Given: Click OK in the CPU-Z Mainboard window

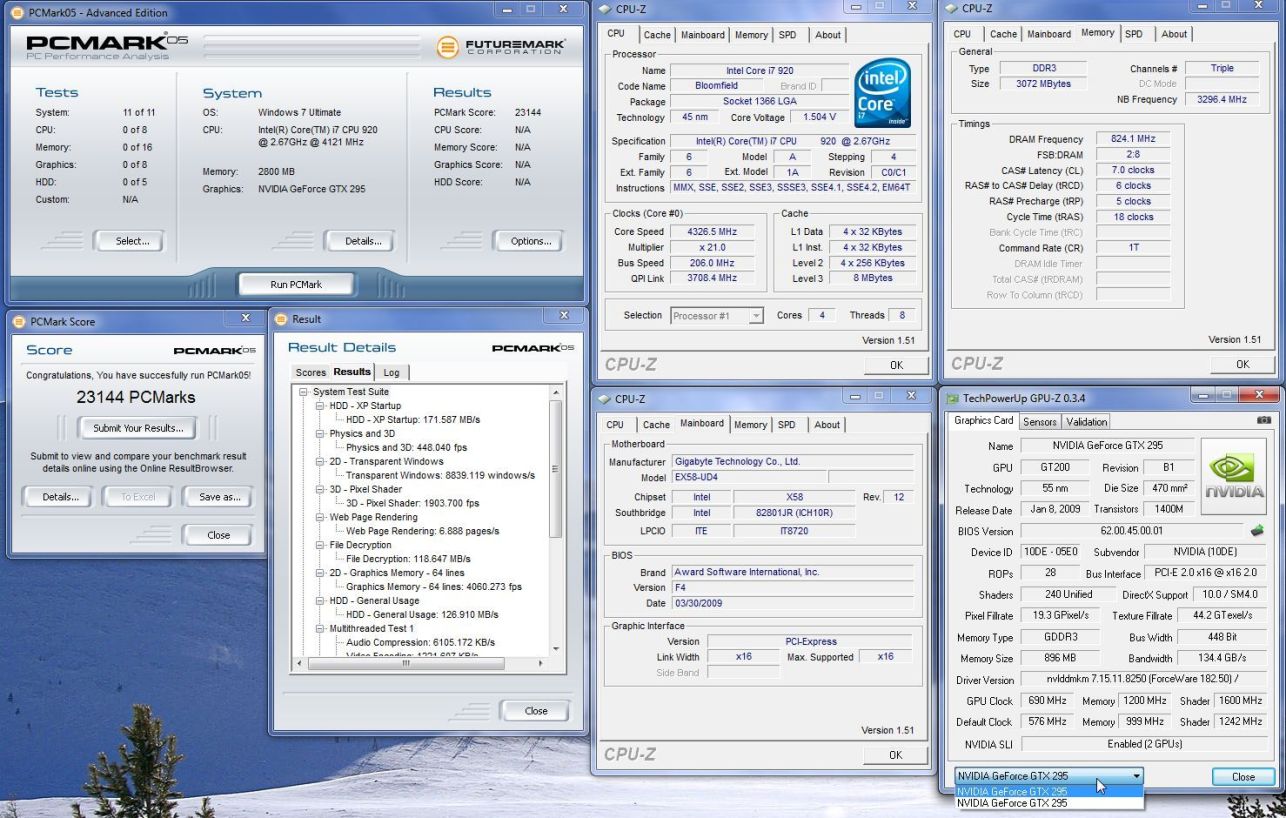Looking at the screenshot, I should 896,755.
